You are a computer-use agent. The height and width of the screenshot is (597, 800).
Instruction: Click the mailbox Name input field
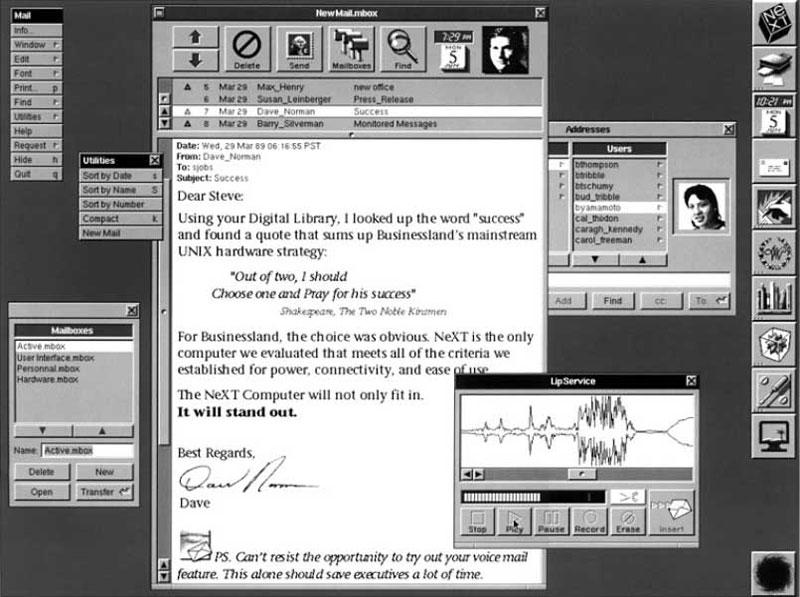click(87, 451)
